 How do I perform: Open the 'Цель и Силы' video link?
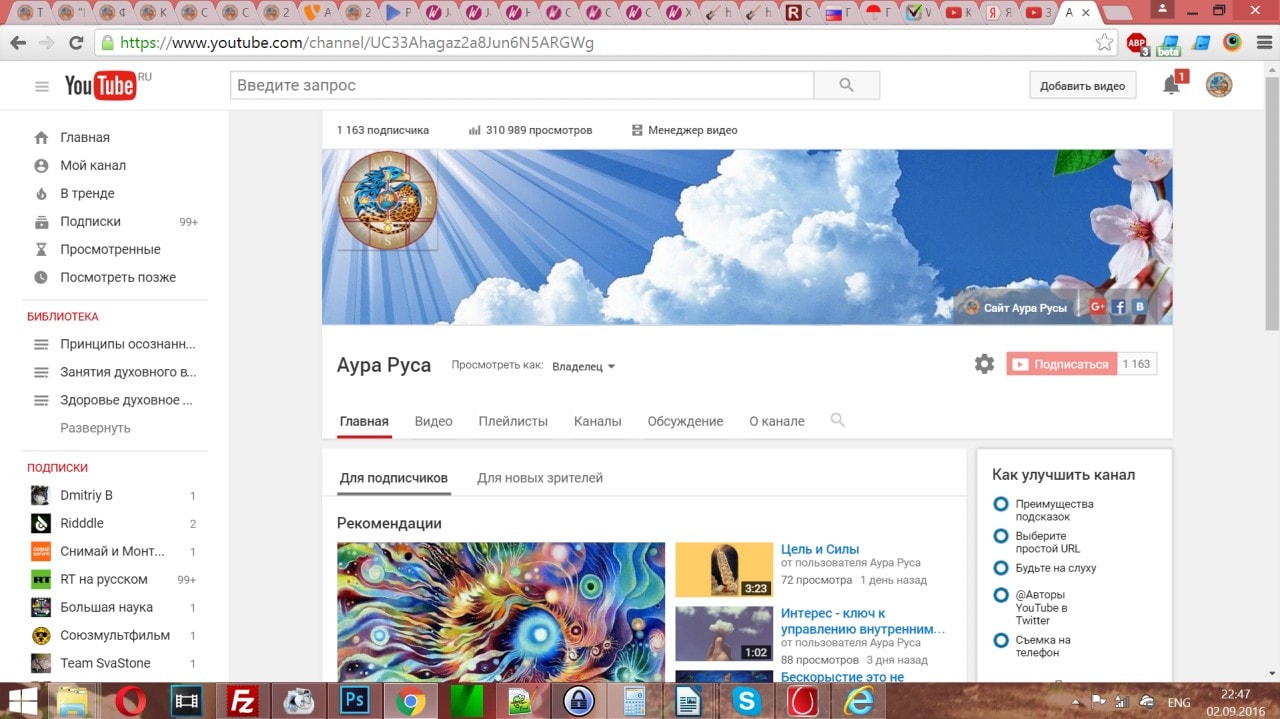[820, 549]
